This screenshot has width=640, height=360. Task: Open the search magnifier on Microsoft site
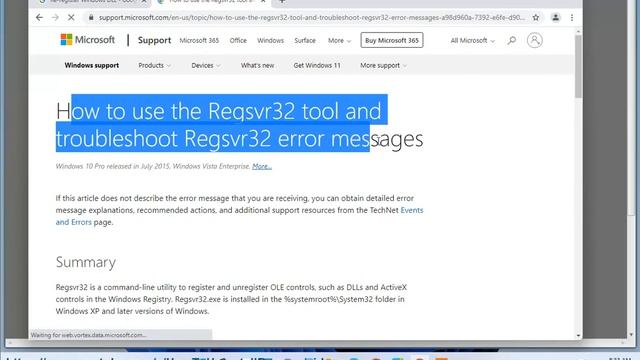511,40
